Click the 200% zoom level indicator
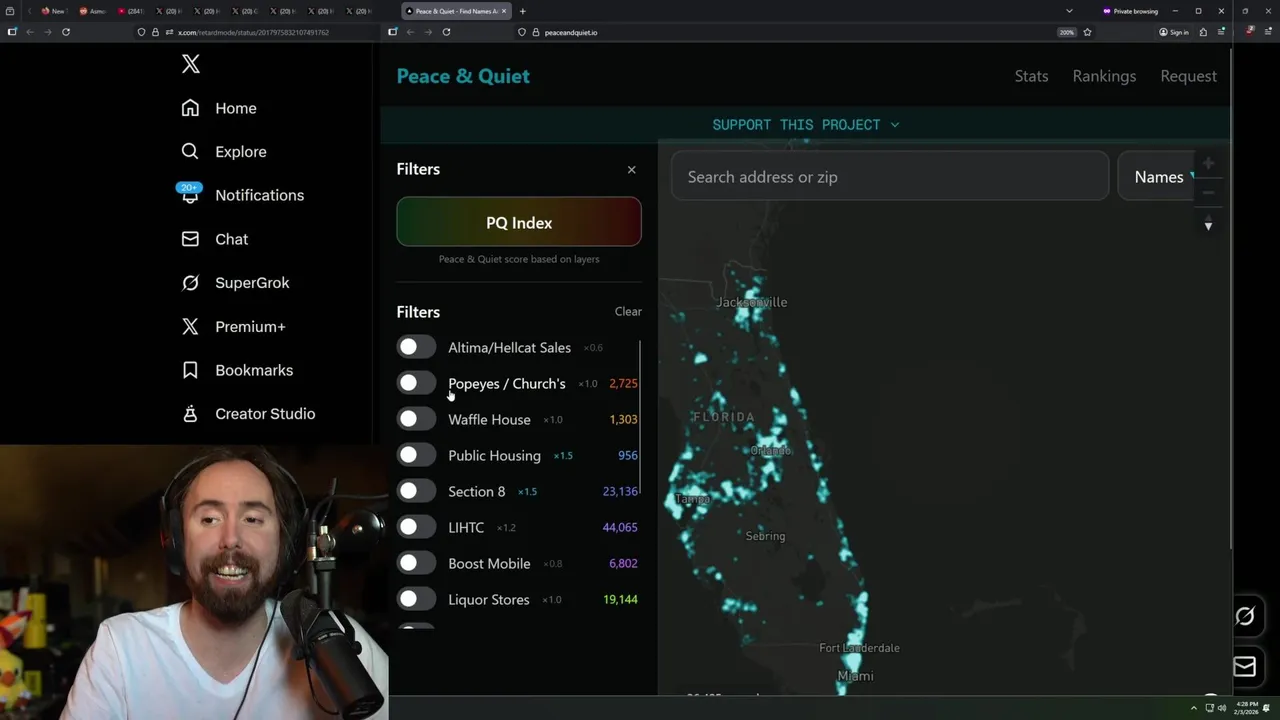Viewport: 1280px width, 720px height. tap(1067, 32)
